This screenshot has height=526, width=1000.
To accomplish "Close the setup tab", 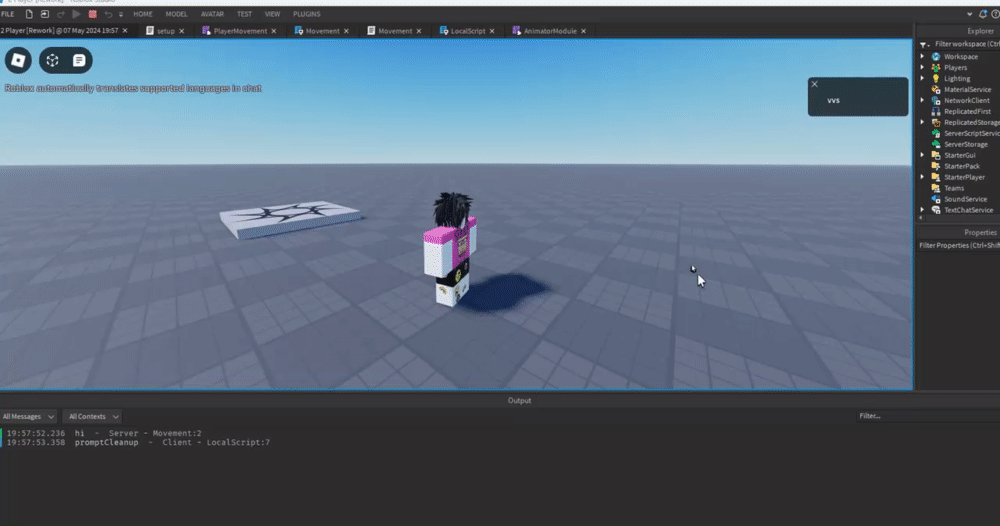I will pos(182,31).
